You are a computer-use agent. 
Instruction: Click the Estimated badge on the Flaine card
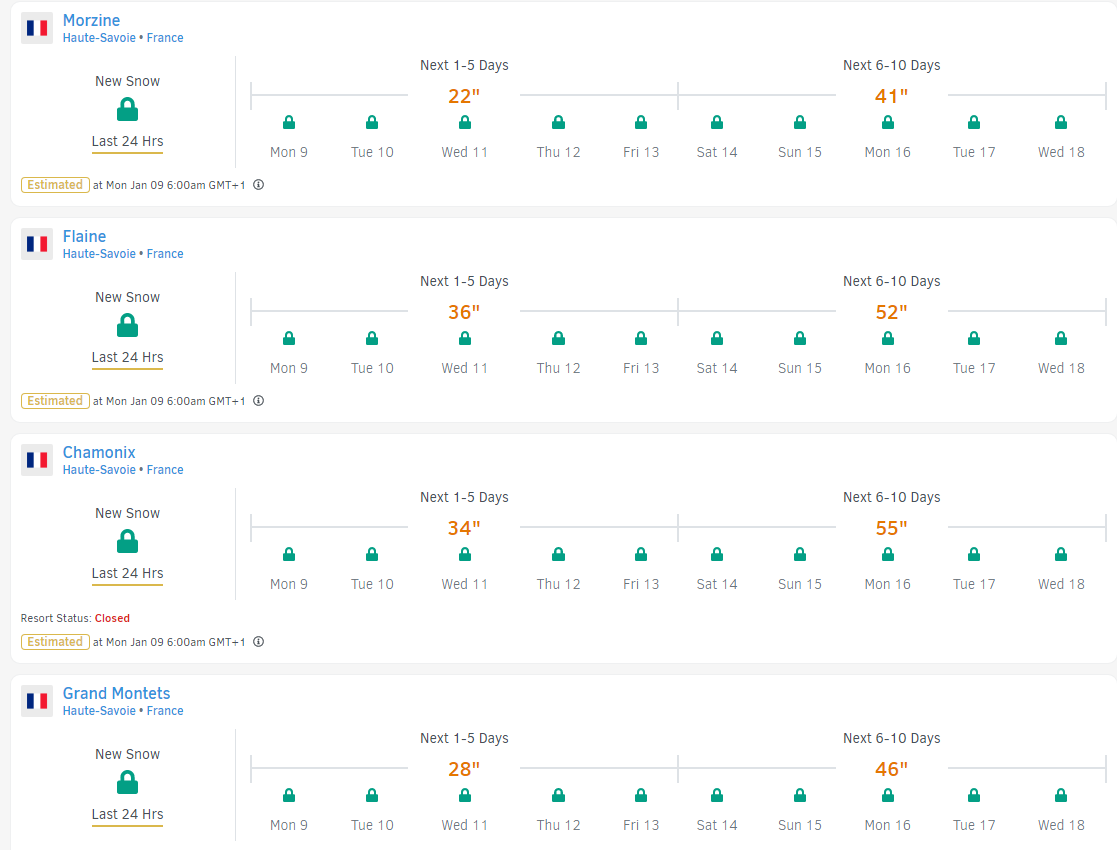pyautogui.click(x=55, y=401)
